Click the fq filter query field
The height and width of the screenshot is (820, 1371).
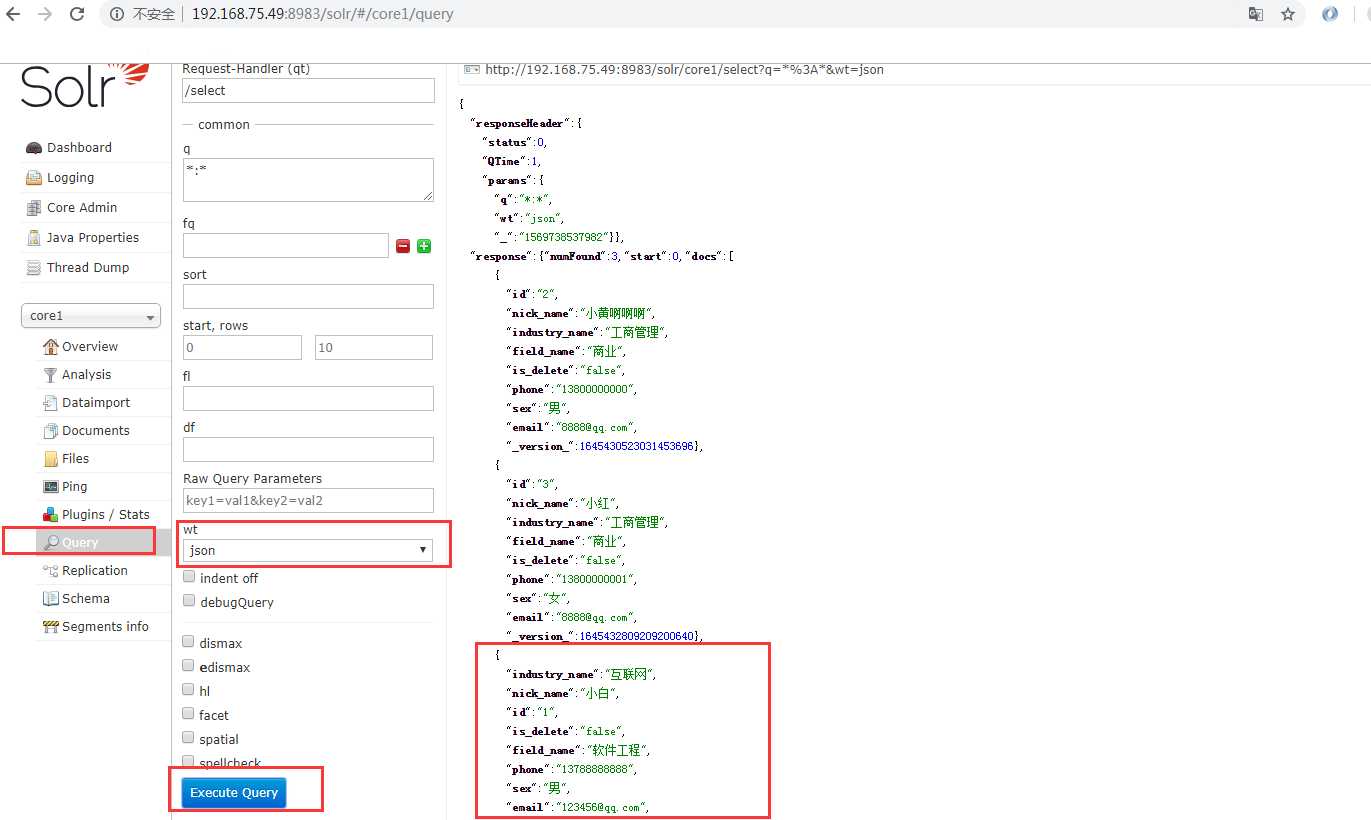point(286,246)
